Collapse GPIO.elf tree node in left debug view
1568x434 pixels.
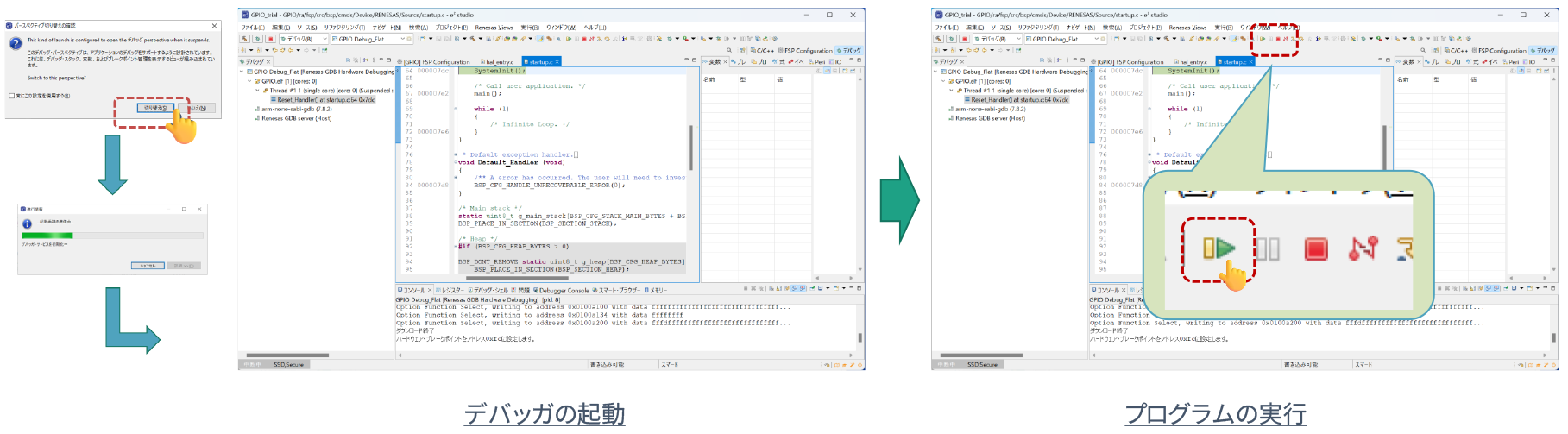249,81
